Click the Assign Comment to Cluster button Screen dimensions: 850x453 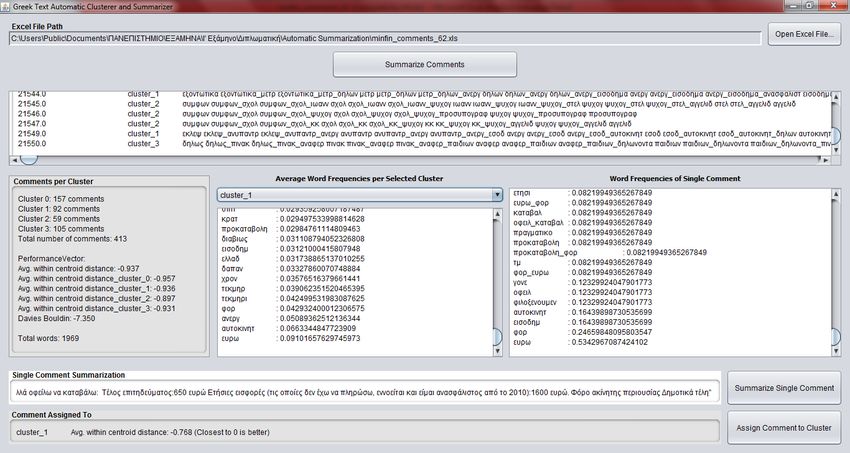click(784, 427)
